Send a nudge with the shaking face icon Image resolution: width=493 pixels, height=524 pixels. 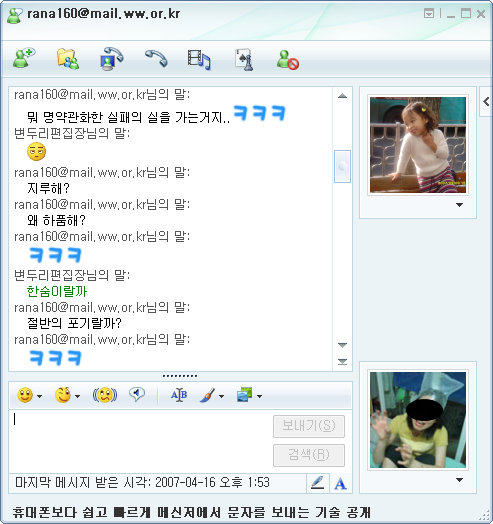[105, 395]
